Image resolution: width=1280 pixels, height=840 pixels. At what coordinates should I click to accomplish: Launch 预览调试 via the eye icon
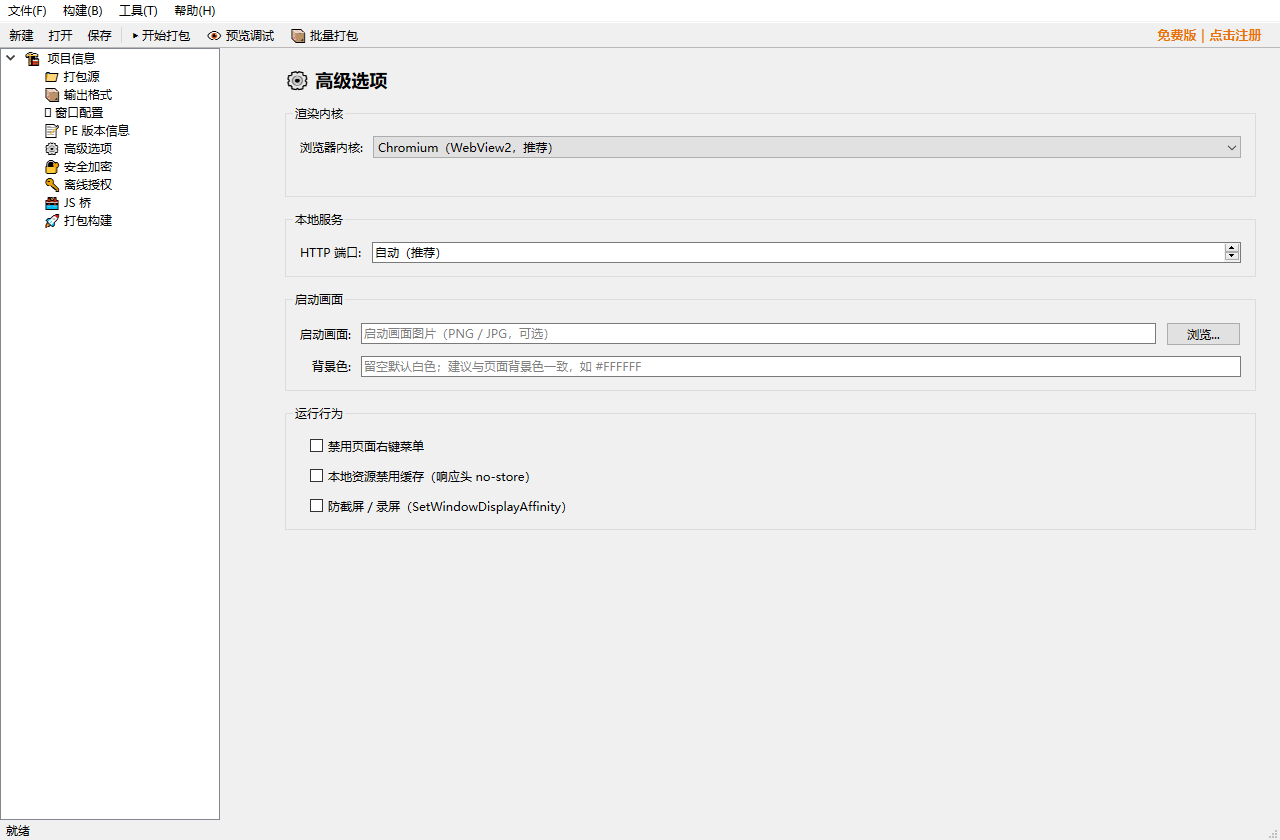point(214,36)
